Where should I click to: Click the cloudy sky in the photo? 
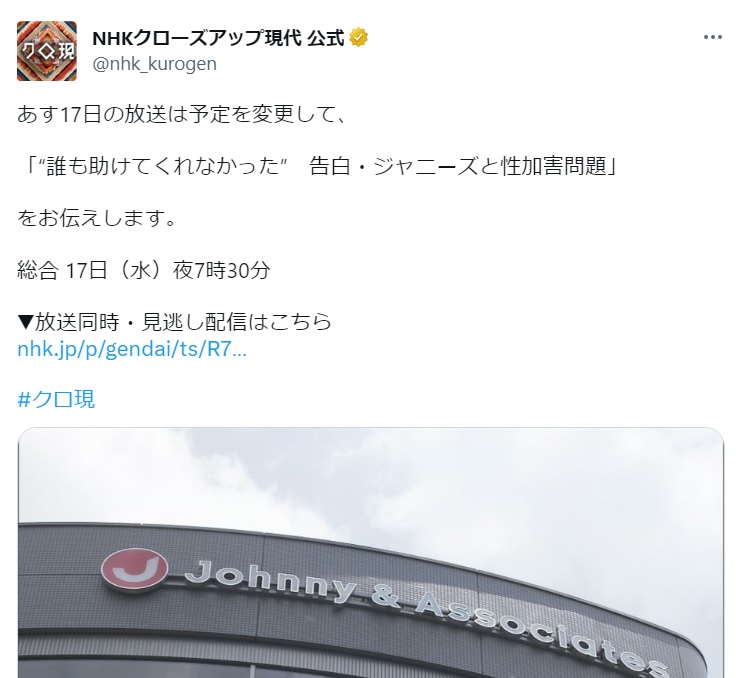pyautogui.click(x=371, y=479)
